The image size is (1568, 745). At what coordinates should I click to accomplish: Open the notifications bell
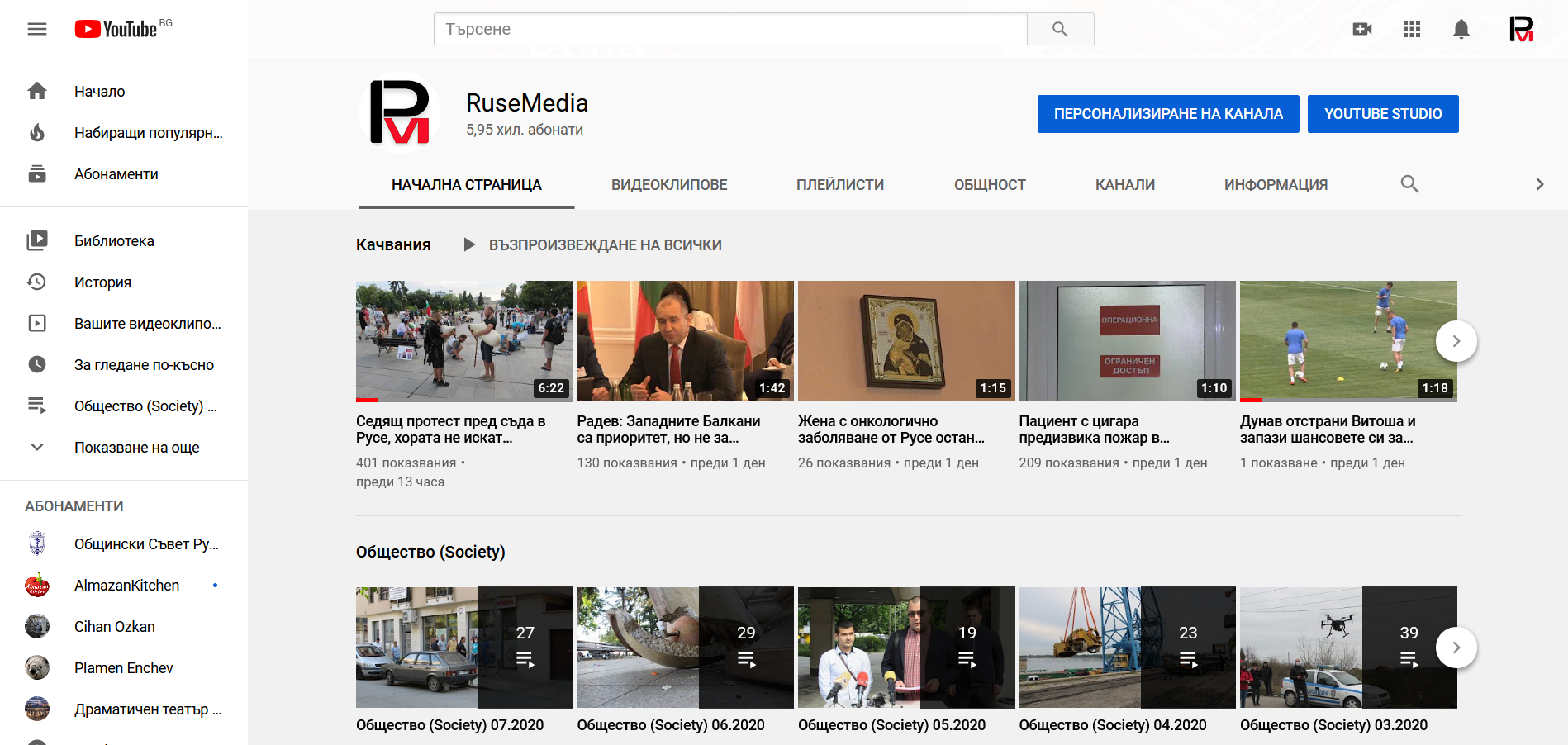pos(1461,29)
